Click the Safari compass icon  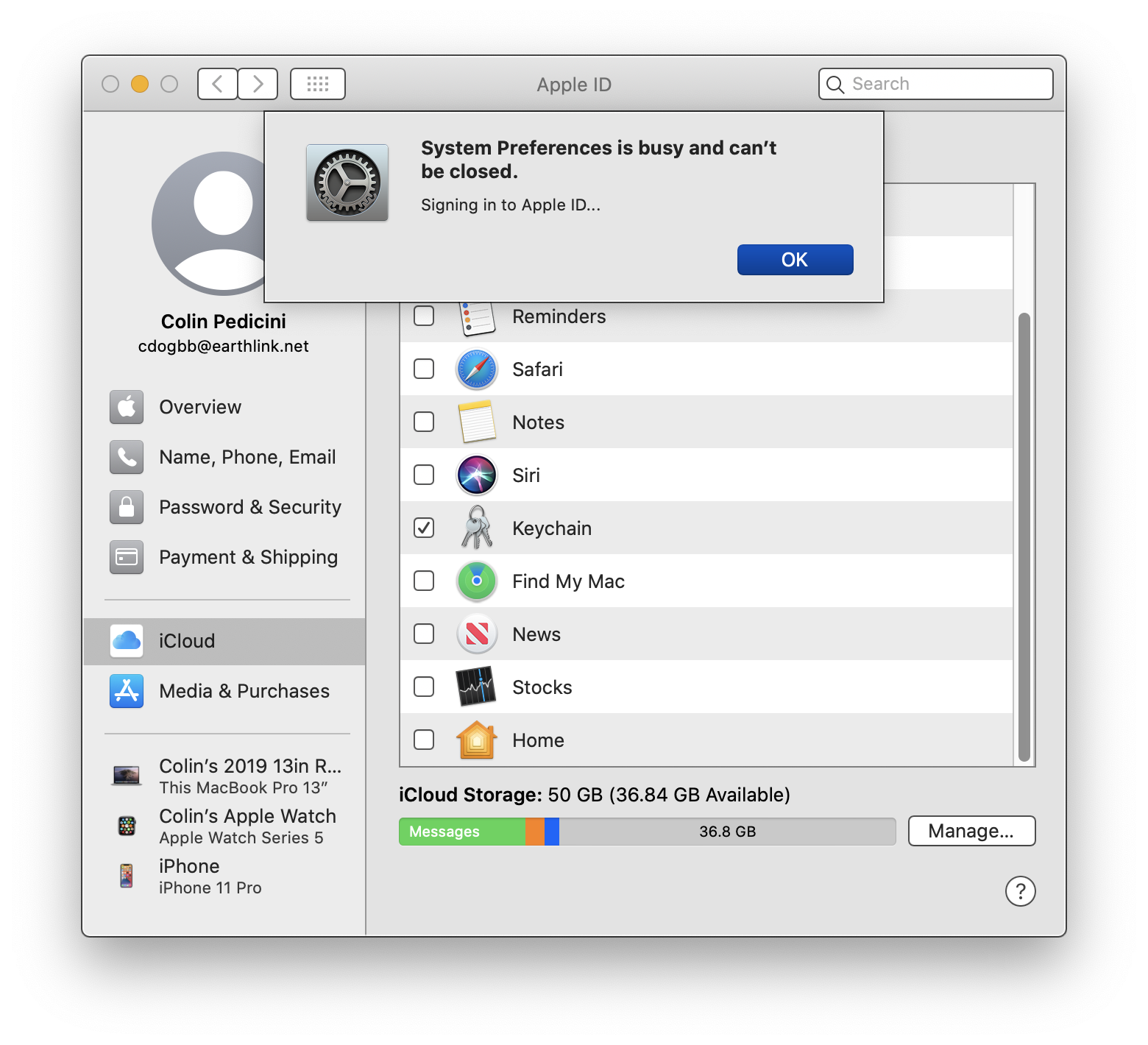pyautogui.click(x=477, y=369)
